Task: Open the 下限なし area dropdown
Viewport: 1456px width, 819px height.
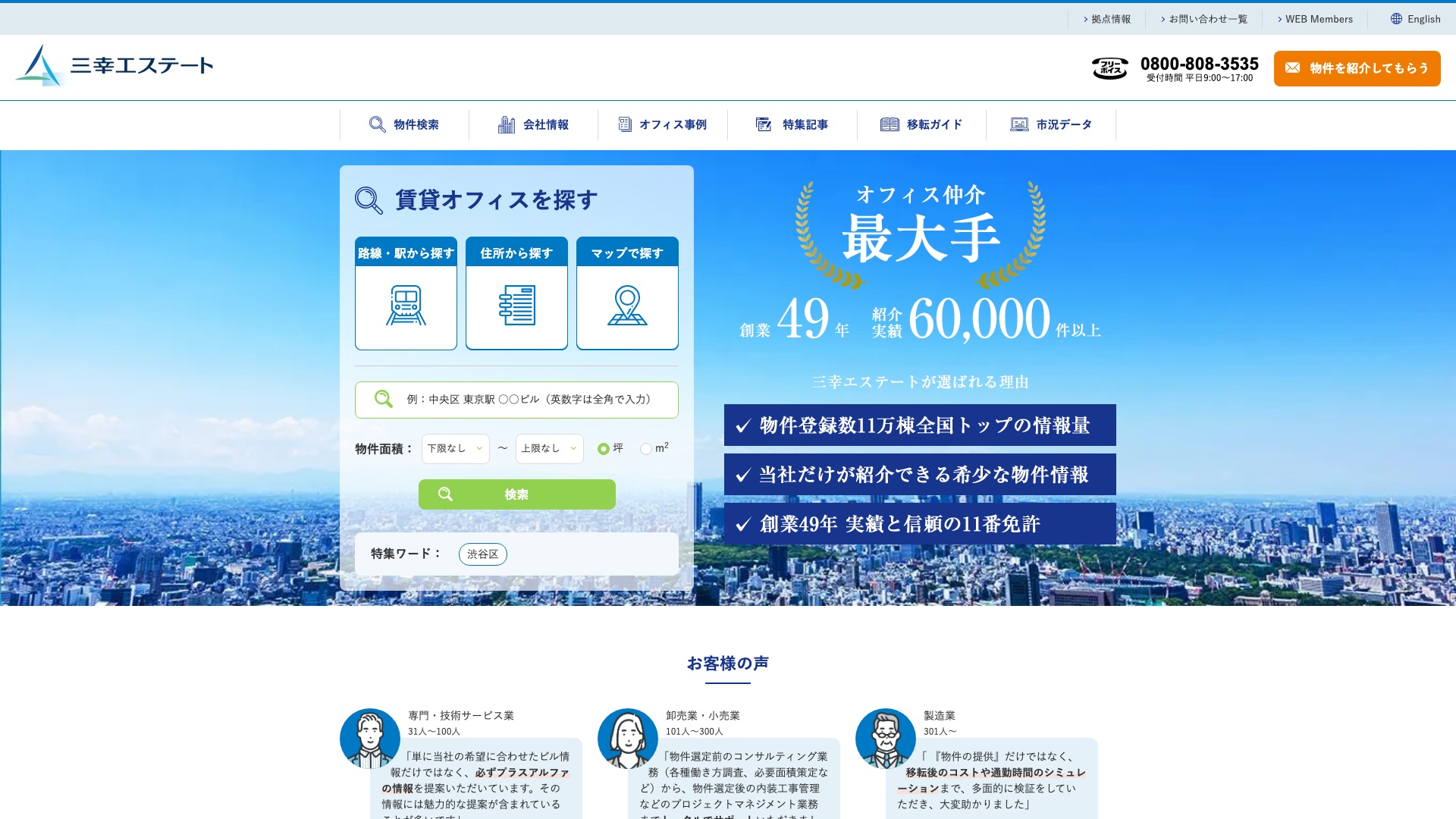Action: 455,449
